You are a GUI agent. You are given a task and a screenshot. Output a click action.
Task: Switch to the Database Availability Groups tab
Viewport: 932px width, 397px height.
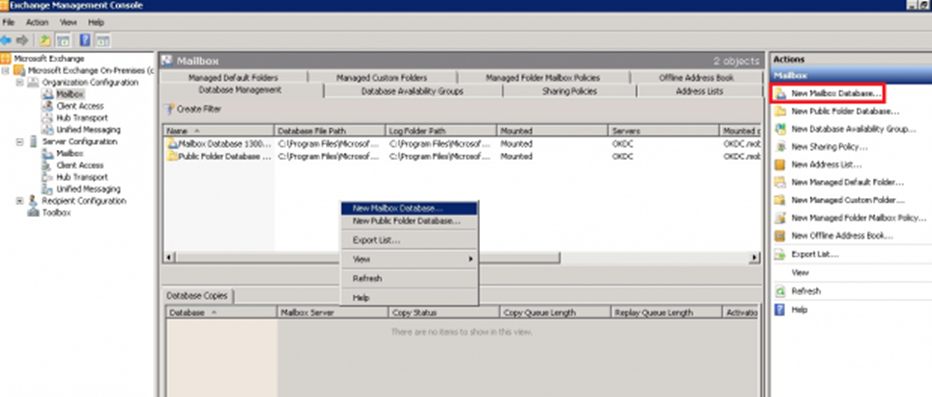pyautogui.click(x=413, y=91)
